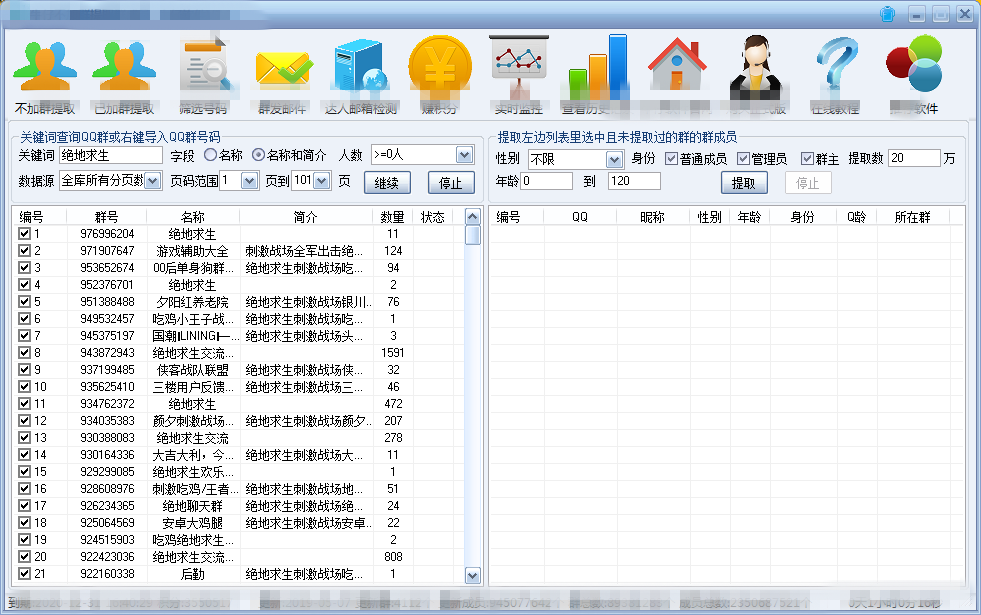
Task: Toggle the 群主 checkbox
Action: [x=807, y=158]
